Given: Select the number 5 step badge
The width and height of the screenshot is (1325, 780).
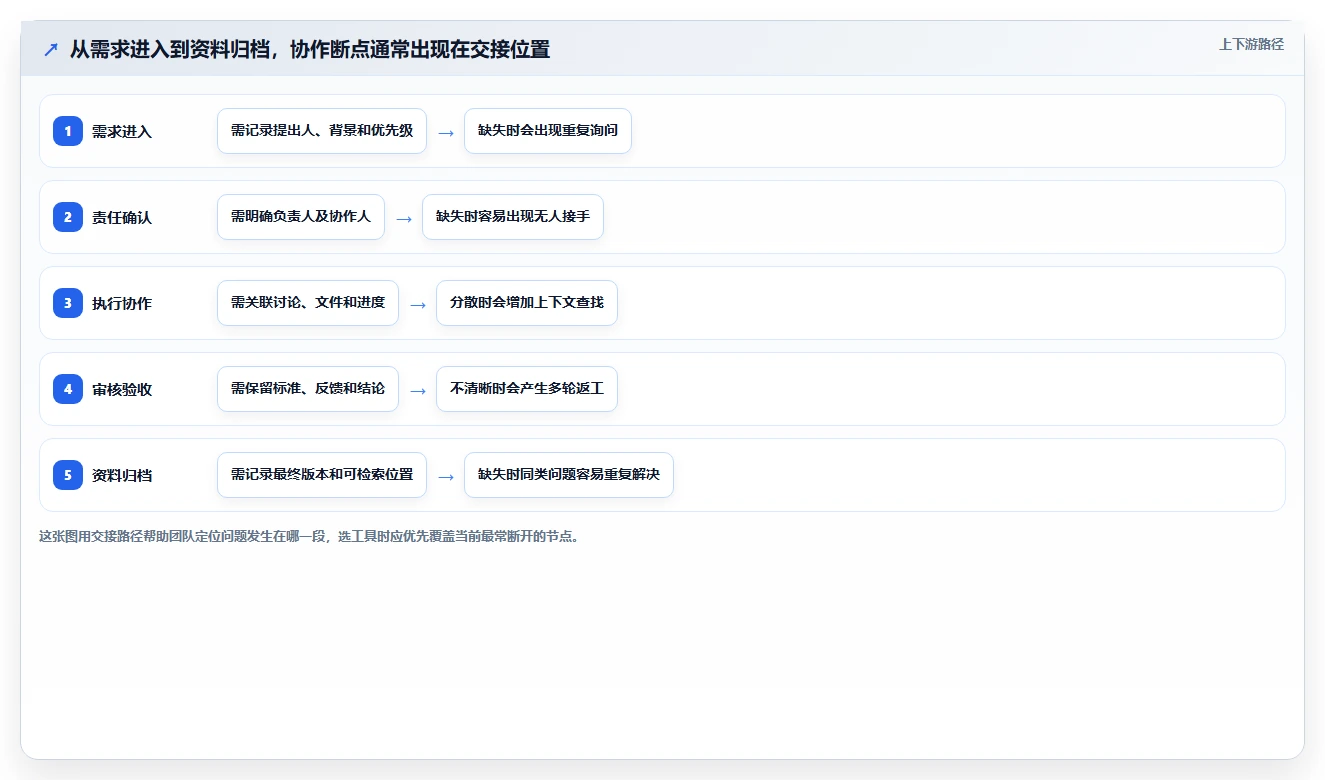Looking at the screenshot, I should point(68,475).
